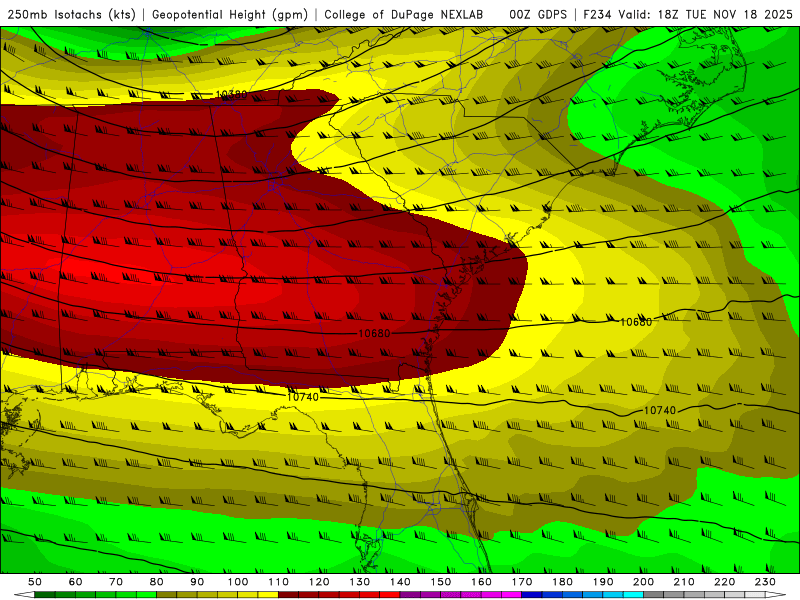Click the 200 value on the legend scale
800x600 pixels.
[644, 582]
